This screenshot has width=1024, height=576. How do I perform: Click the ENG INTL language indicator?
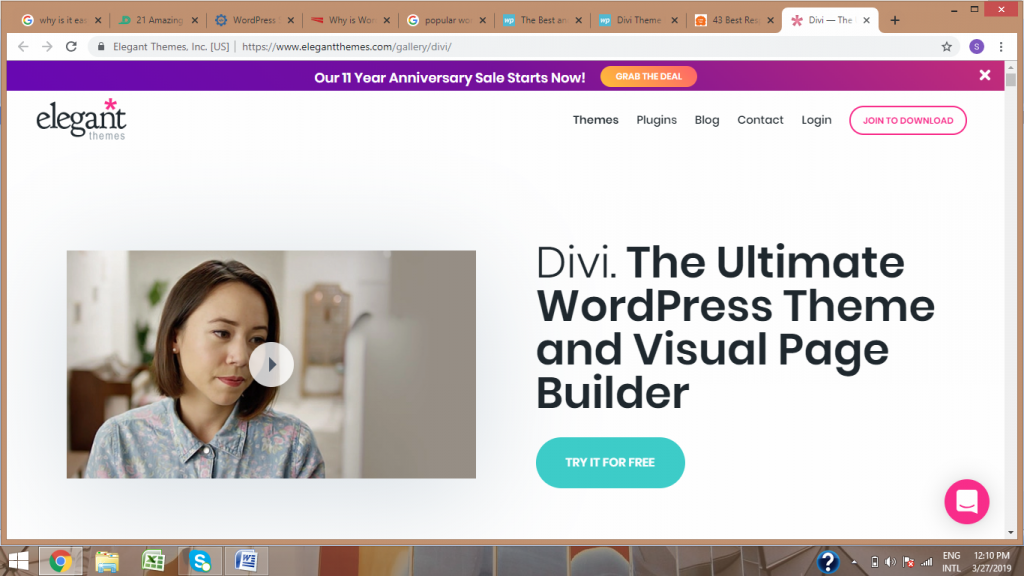click(952, 562)
